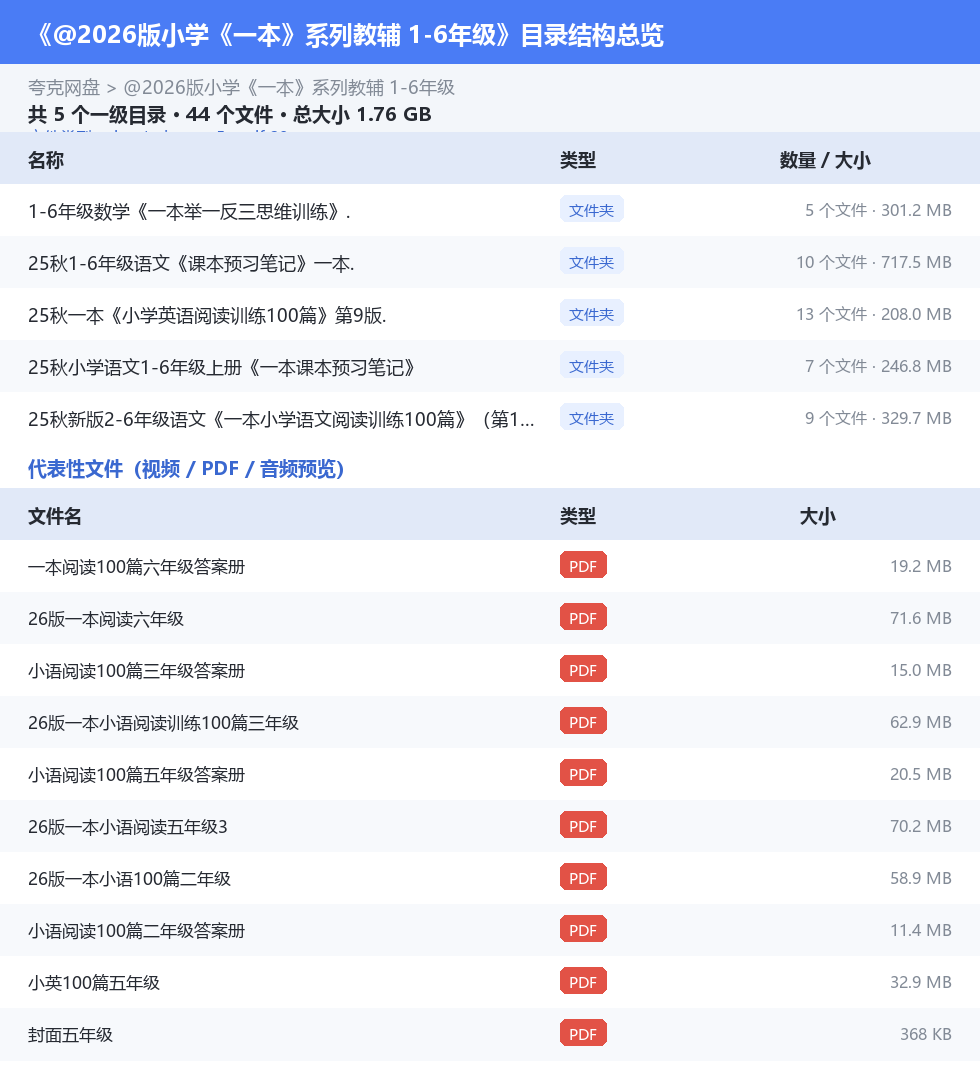Click 文件夹 badge in 一本举一反三思维训练 row
The image size is (980, 1092).
[591, 210]
